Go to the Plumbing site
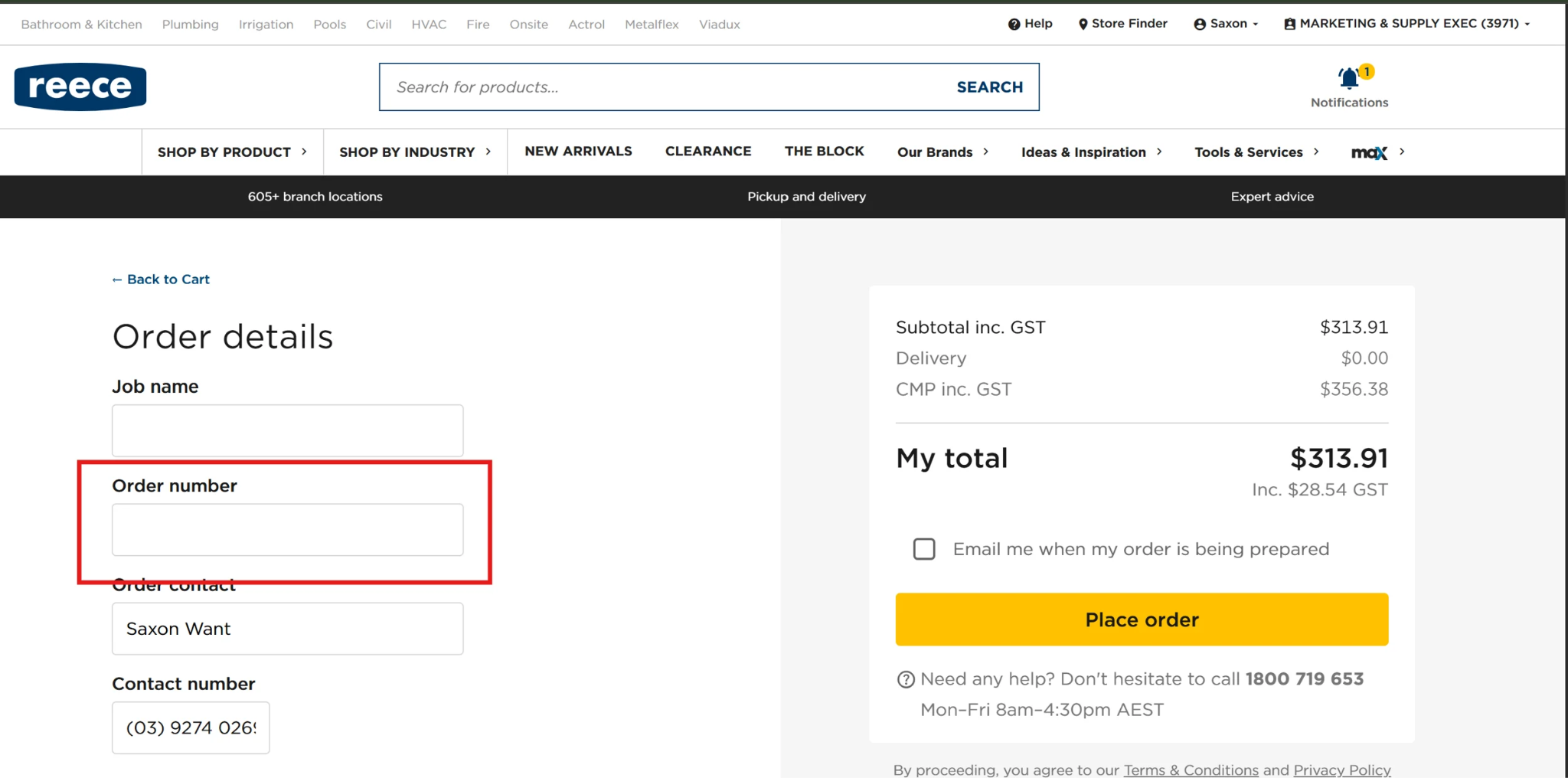This screenshot has width=1568, height=778. coord(190,25)
